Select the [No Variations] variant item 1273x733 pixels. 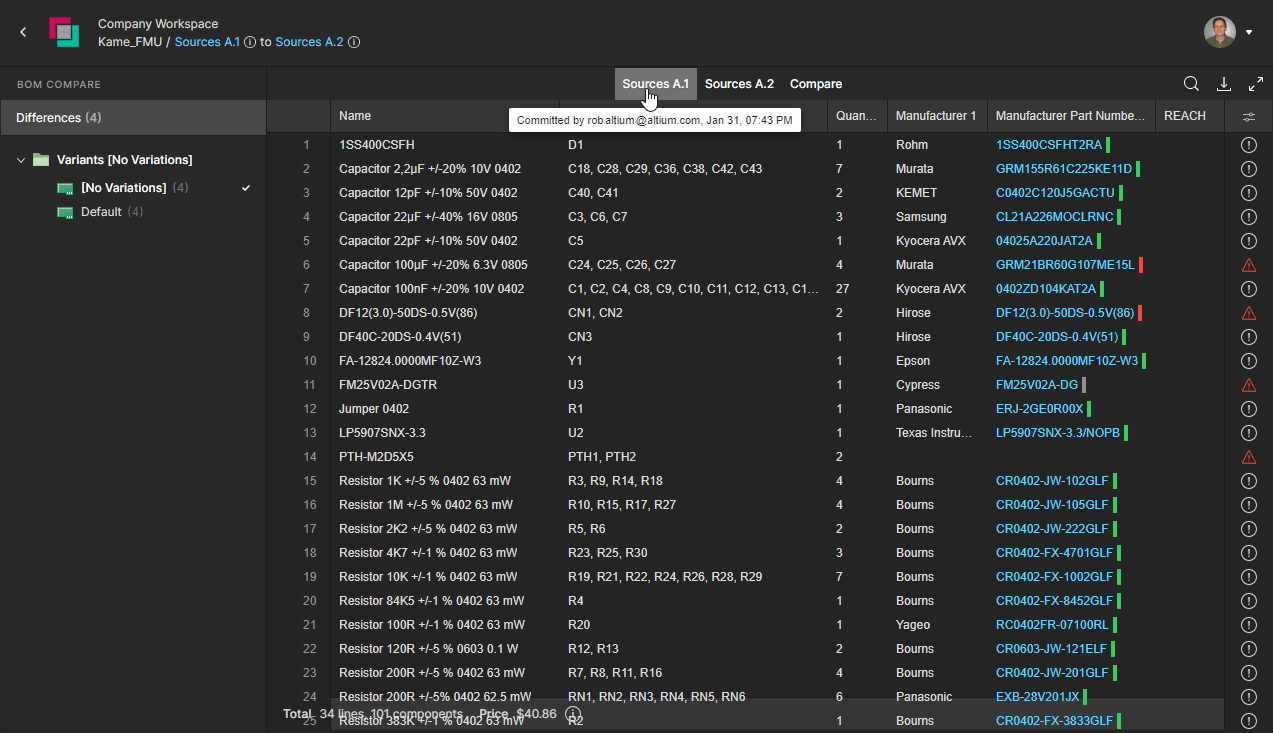click(123, 188)
